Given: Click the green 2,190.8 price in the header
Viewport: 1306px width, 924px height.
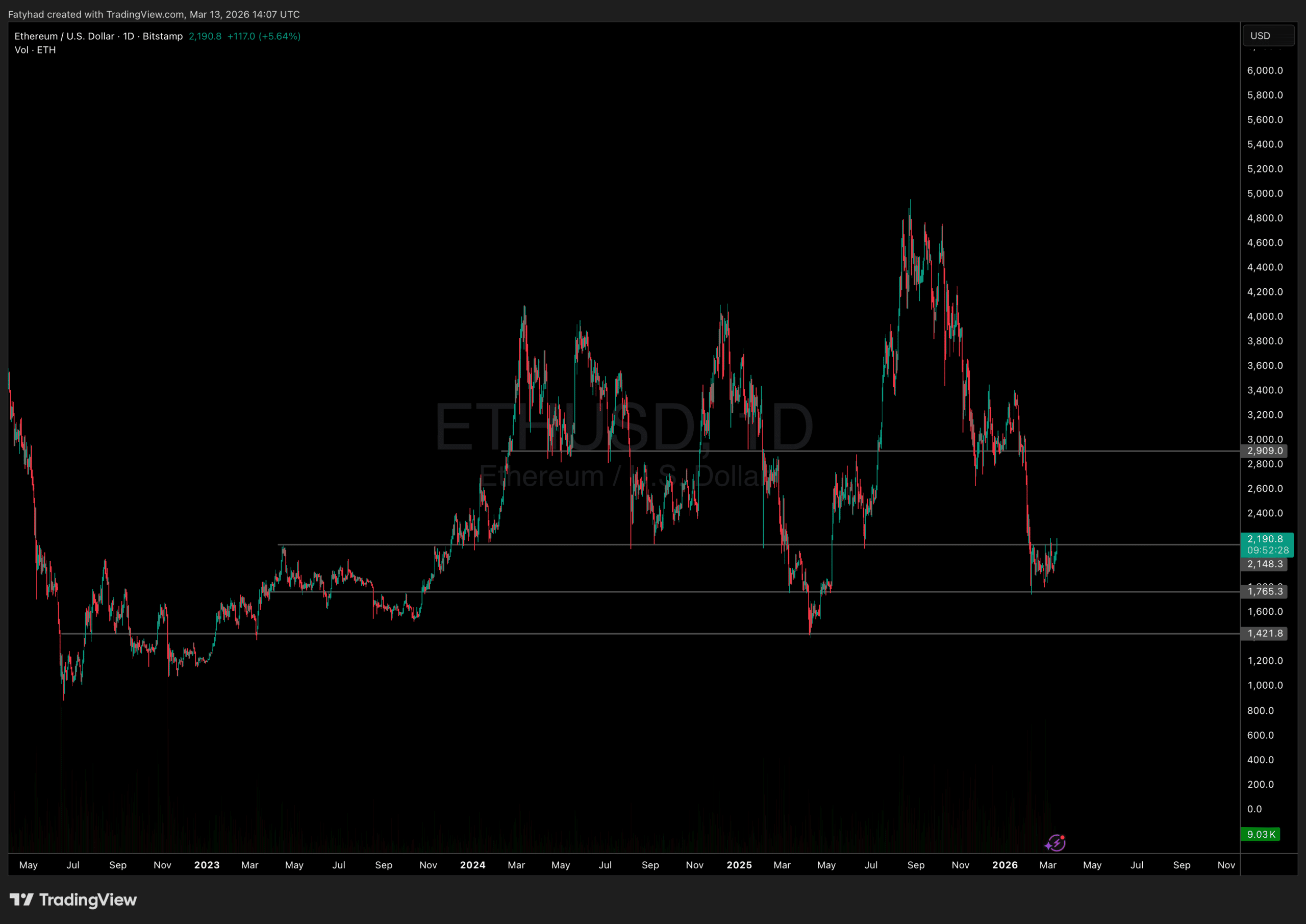Looking at the screenshot, I should (x=205, y=36).
